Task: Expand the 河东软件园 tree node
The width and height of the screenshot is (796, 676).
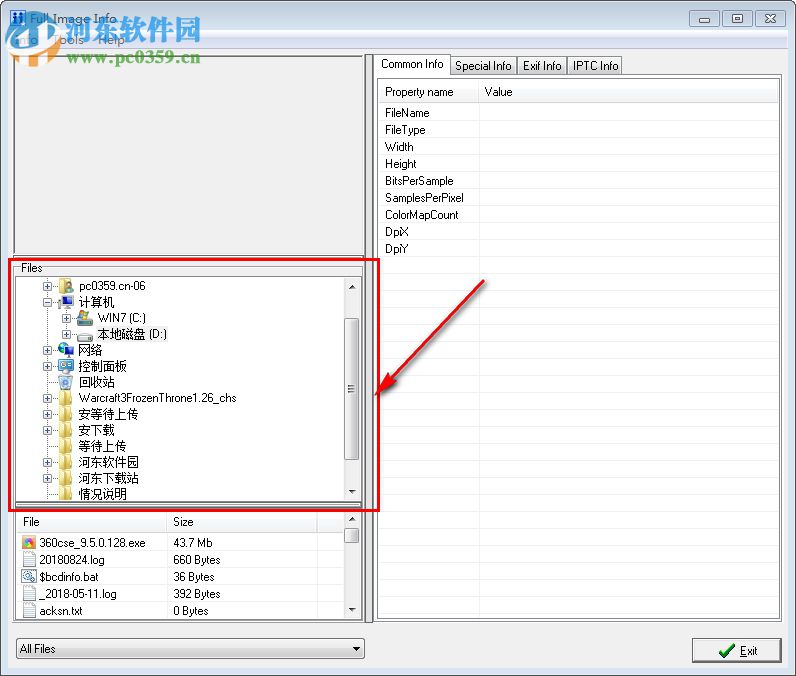Action: [47, 462]
